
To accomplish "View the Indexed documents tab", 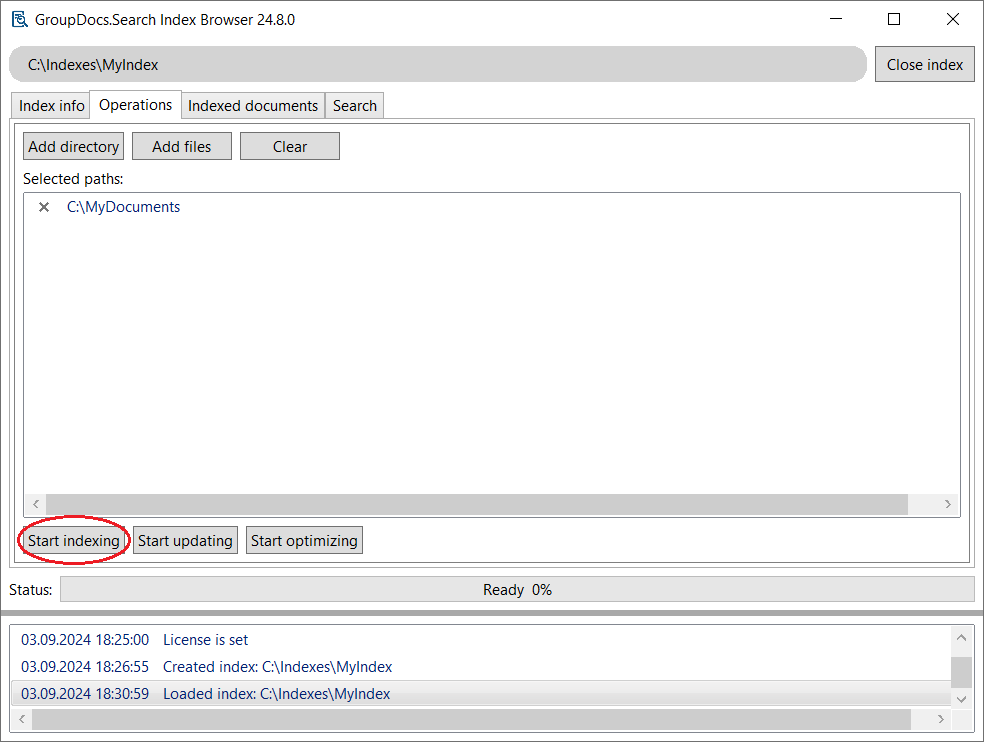I will click(252, 105).
